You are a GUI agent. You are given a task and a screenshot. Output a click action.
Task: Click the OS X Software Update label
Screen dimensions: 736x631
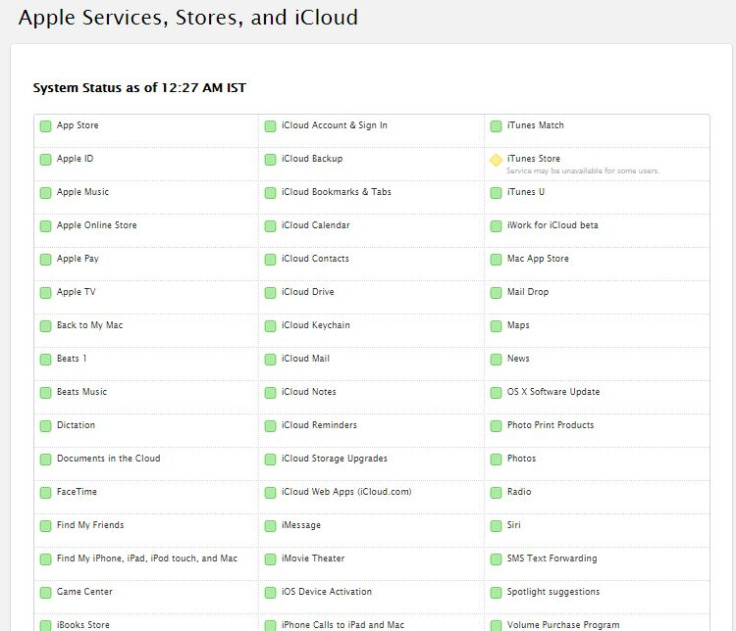coord(553,392)
